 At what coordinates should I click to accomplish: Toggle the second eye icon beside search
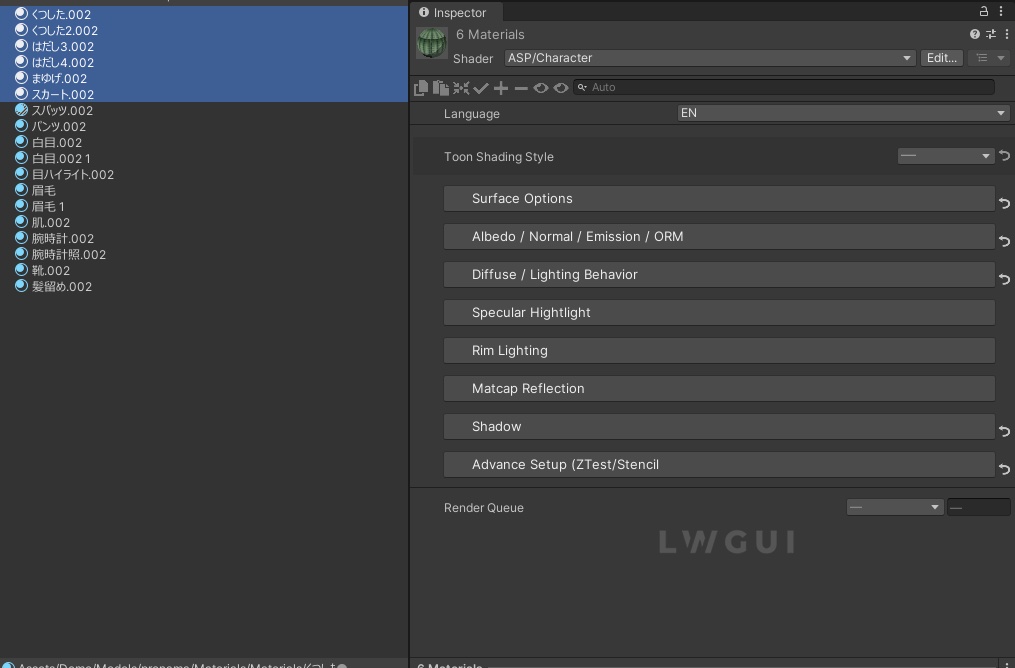pos(561,88)
